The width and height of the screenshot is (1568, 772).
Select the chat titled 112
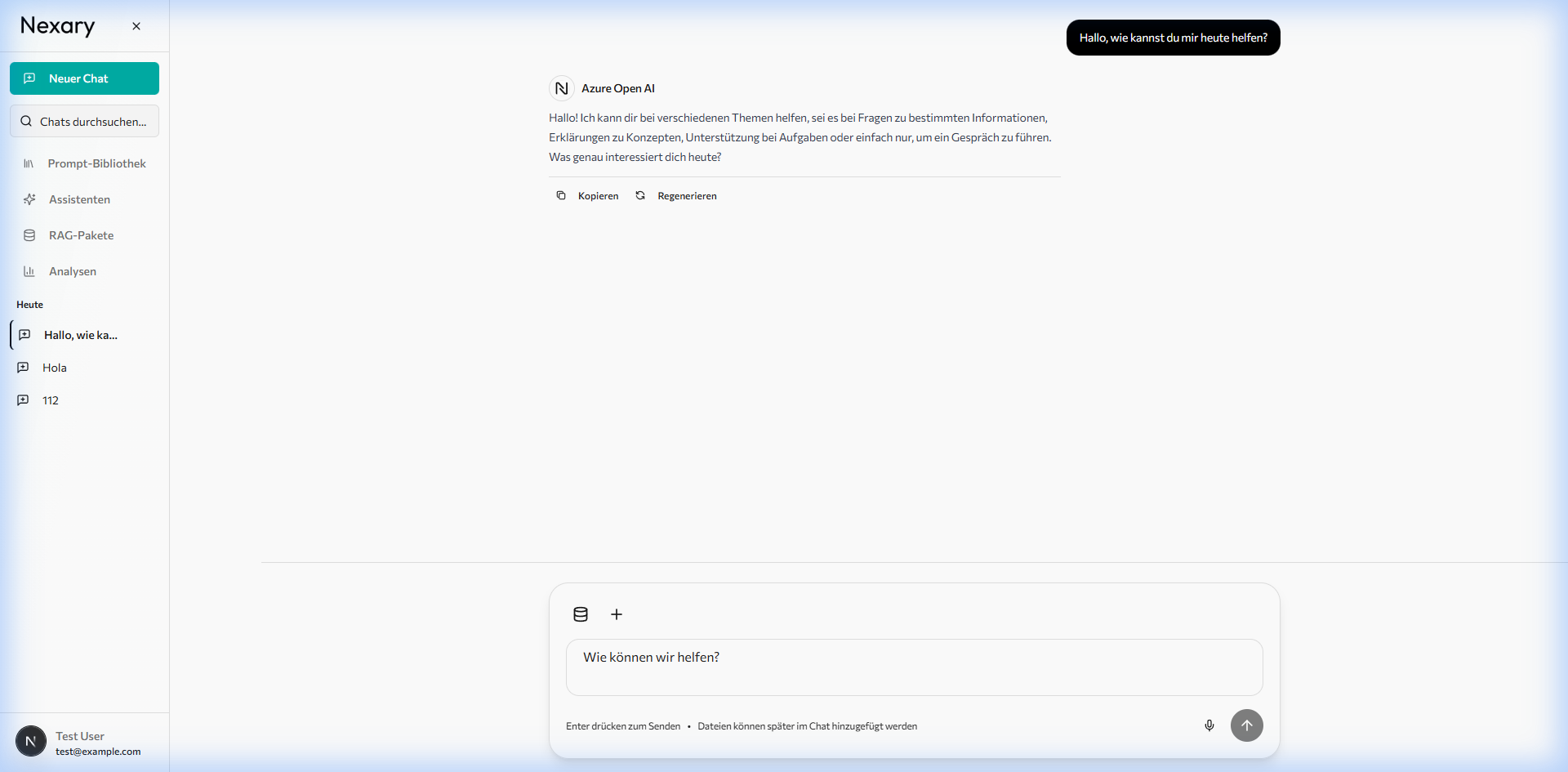pyautogui.click(x=50, y=400)
